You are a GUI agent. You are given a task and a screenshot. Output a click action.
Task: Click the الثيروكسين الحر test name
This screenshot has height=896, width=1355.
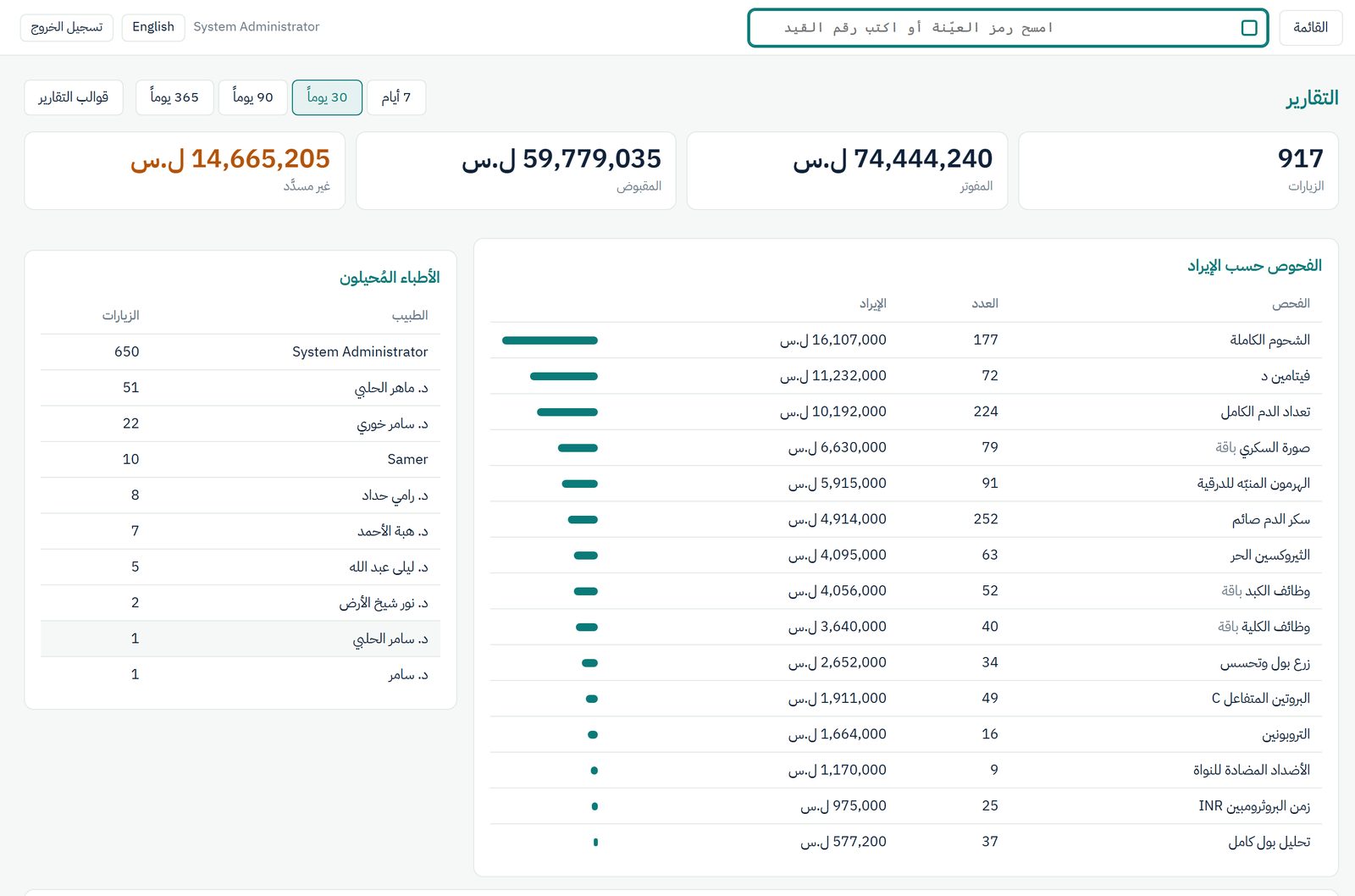click(x=1270, y=556)
